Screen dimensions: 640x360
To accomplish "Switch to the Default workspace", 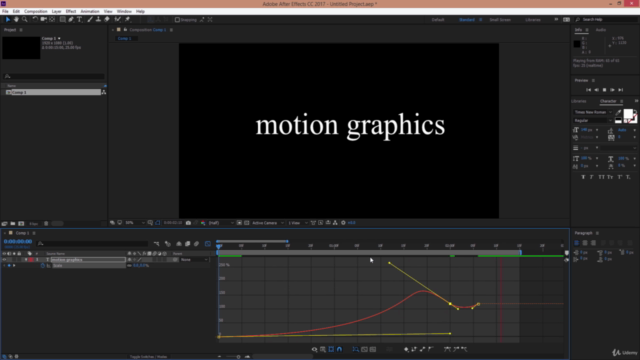I will point(438,20).
